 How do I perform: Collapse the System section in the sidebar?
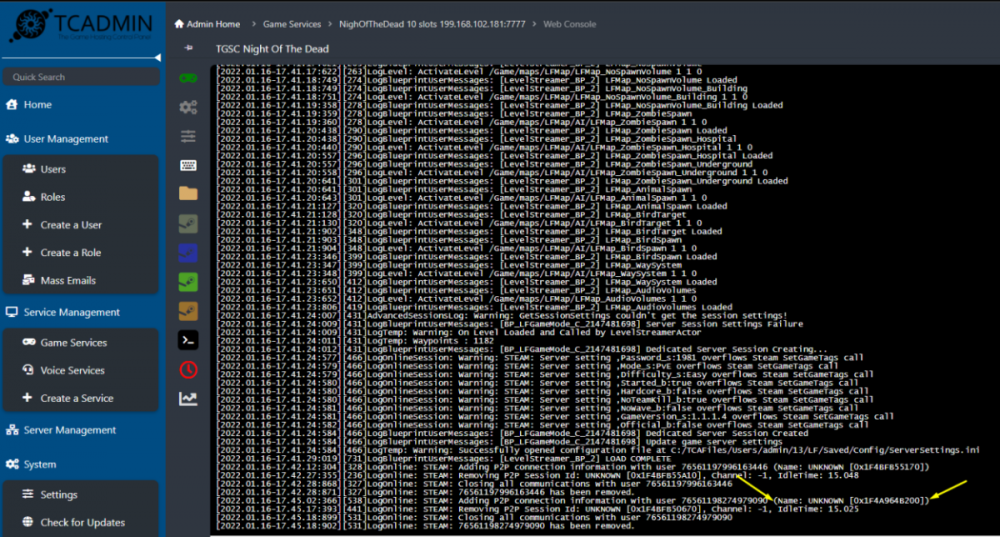40,464
